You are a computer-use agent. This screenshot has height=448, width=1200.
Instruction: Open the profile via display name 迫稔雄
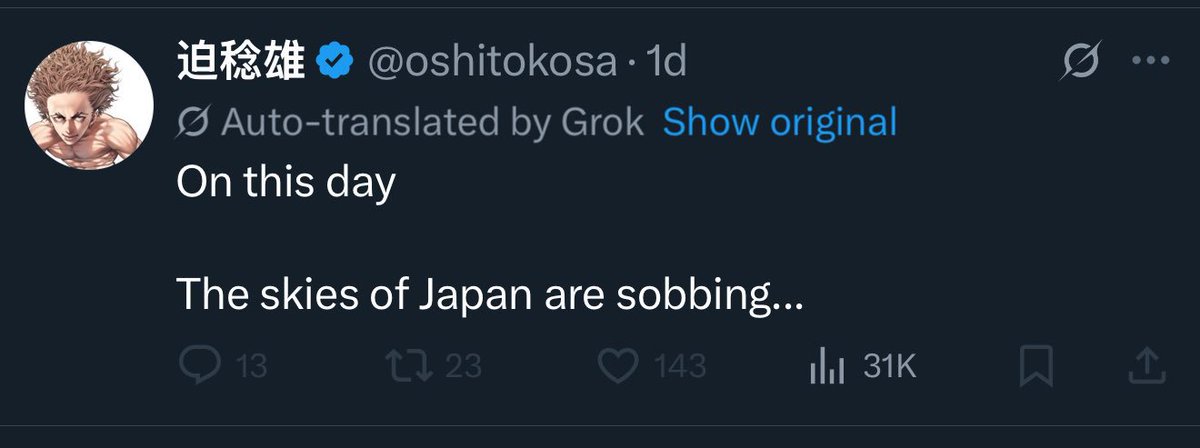point(241,62)
